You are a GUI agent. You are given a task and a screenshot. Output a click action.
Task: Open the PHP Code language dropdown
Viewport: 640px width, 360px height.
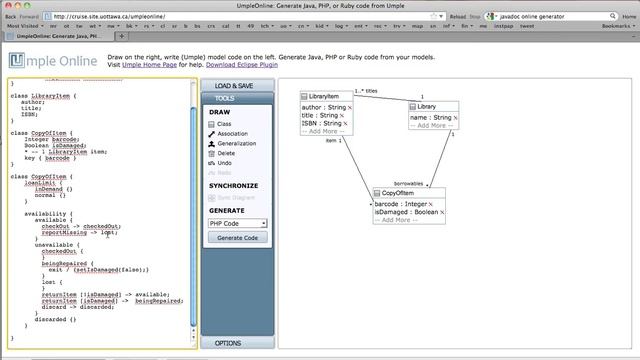tap(237, 224)
